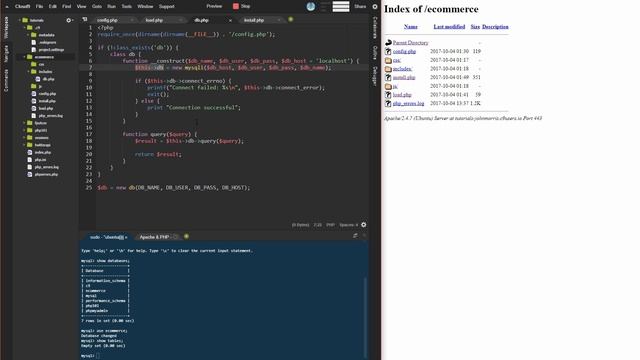Screen dimensions: 640x360
Task: Open project.settings file
Action: pyautogui.click(x=51, y=49)
